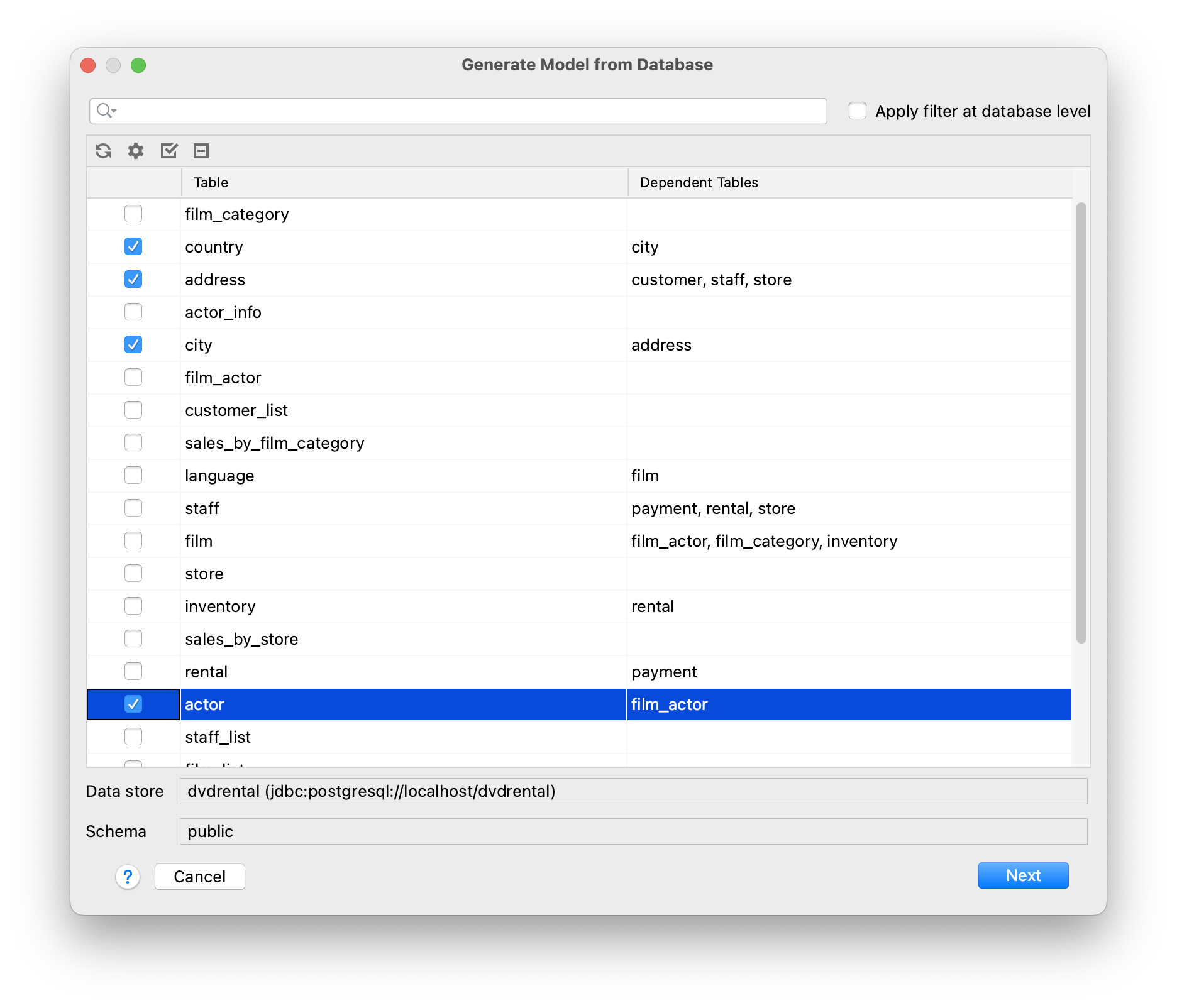The width and height of the screenshot is (1177, 1008).
Task: Uncheck the city table checkbox
Action: tap(133, 345)
